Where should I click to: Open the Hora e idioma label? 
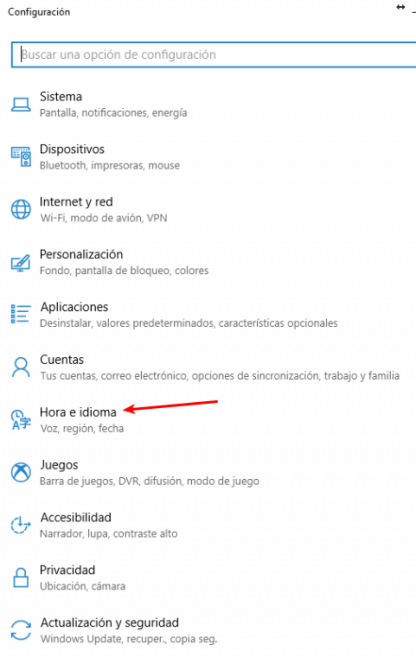pos(78,412)
